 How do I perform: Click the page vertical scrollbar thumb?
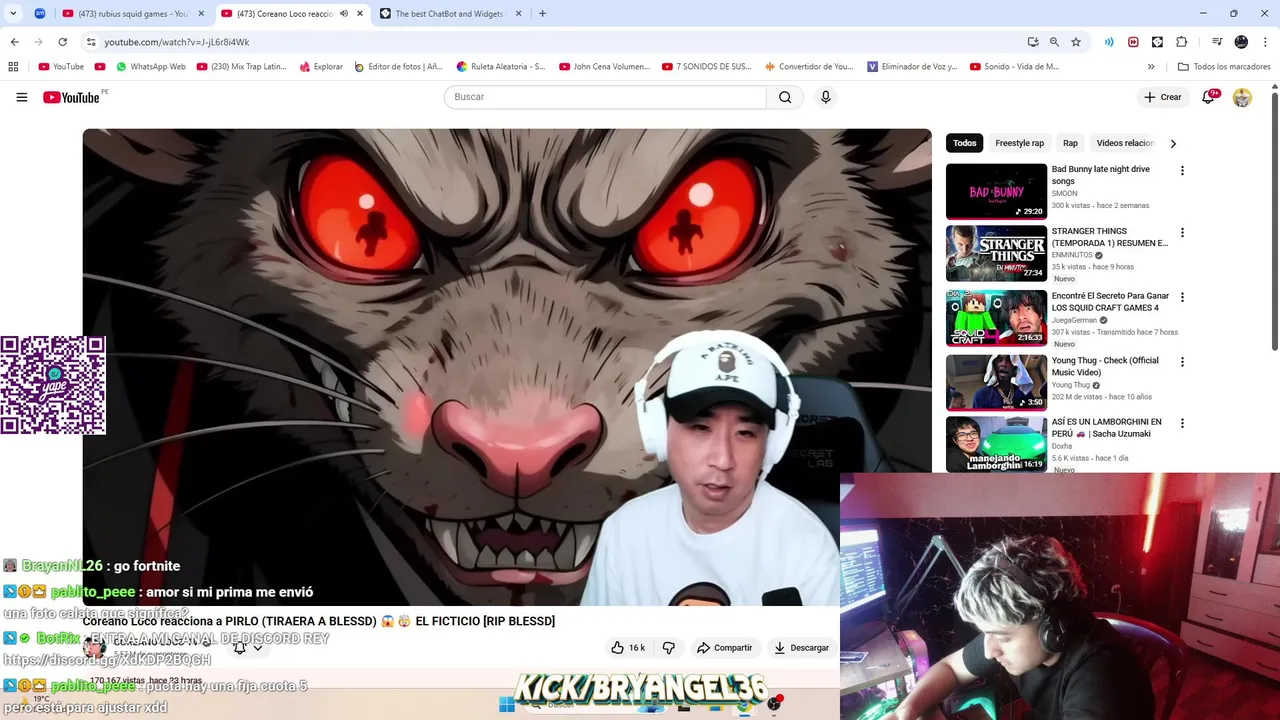point(1275,220)
